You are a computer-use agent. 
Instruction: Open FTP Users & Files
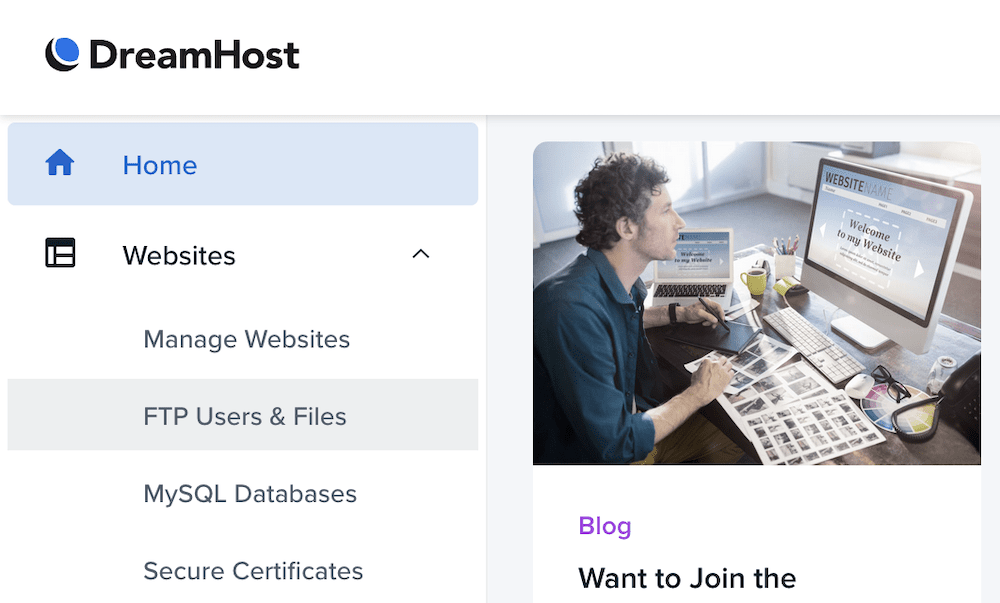[243, 415]
